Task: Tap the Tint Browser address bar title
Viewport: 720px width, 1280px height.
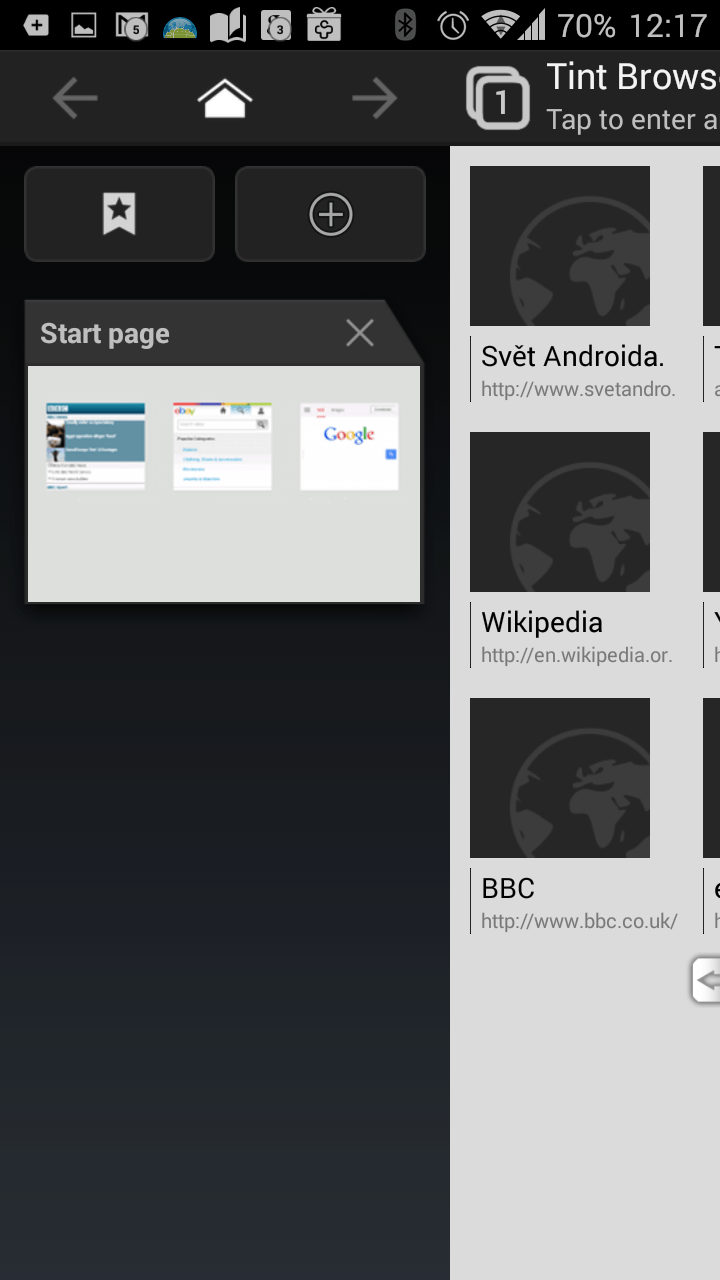Action: pyautogui.click(x=632, y=77)
